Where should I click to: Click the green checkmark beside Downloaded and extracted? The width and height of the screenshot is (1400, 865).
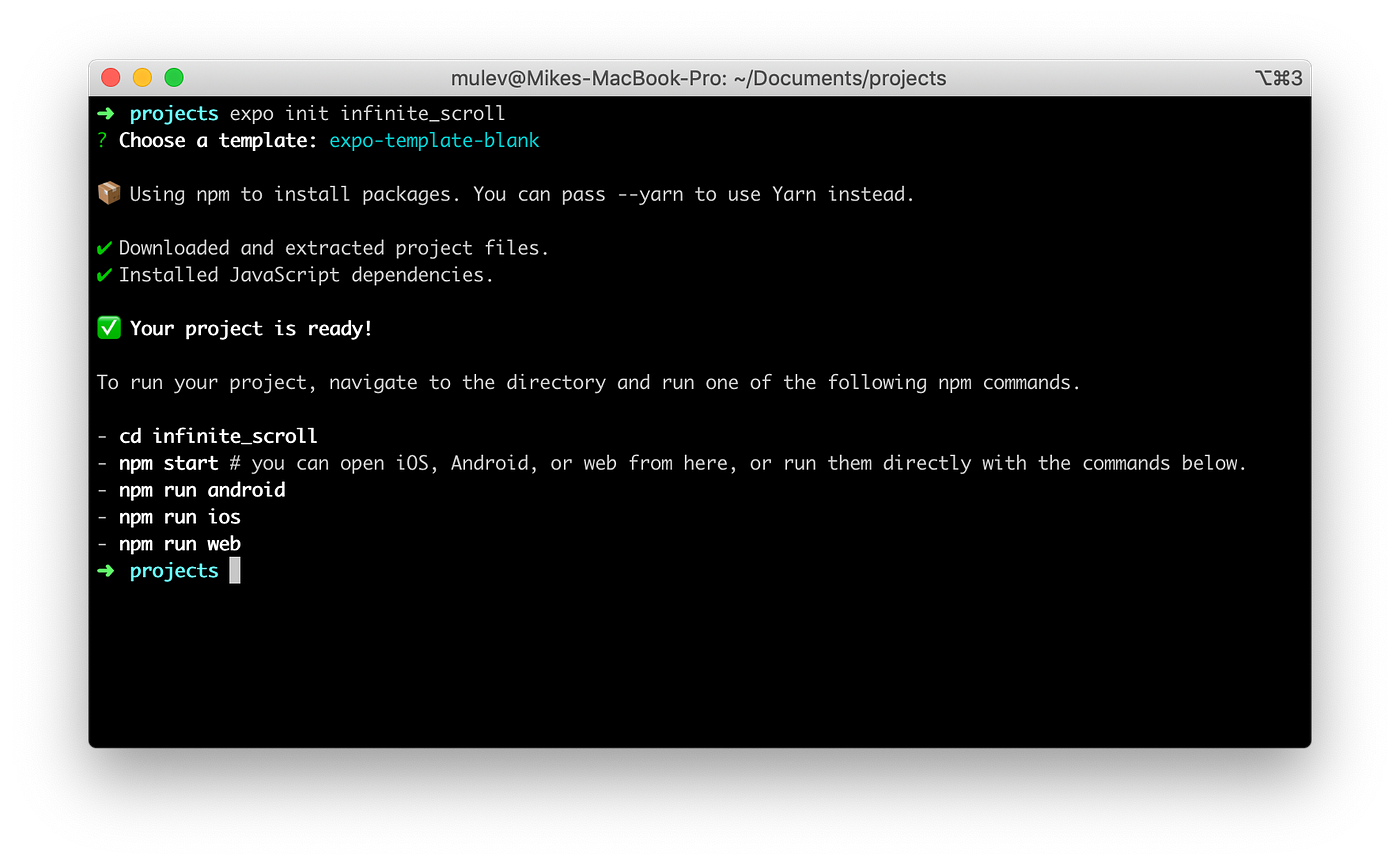click(x=106, y=247)
